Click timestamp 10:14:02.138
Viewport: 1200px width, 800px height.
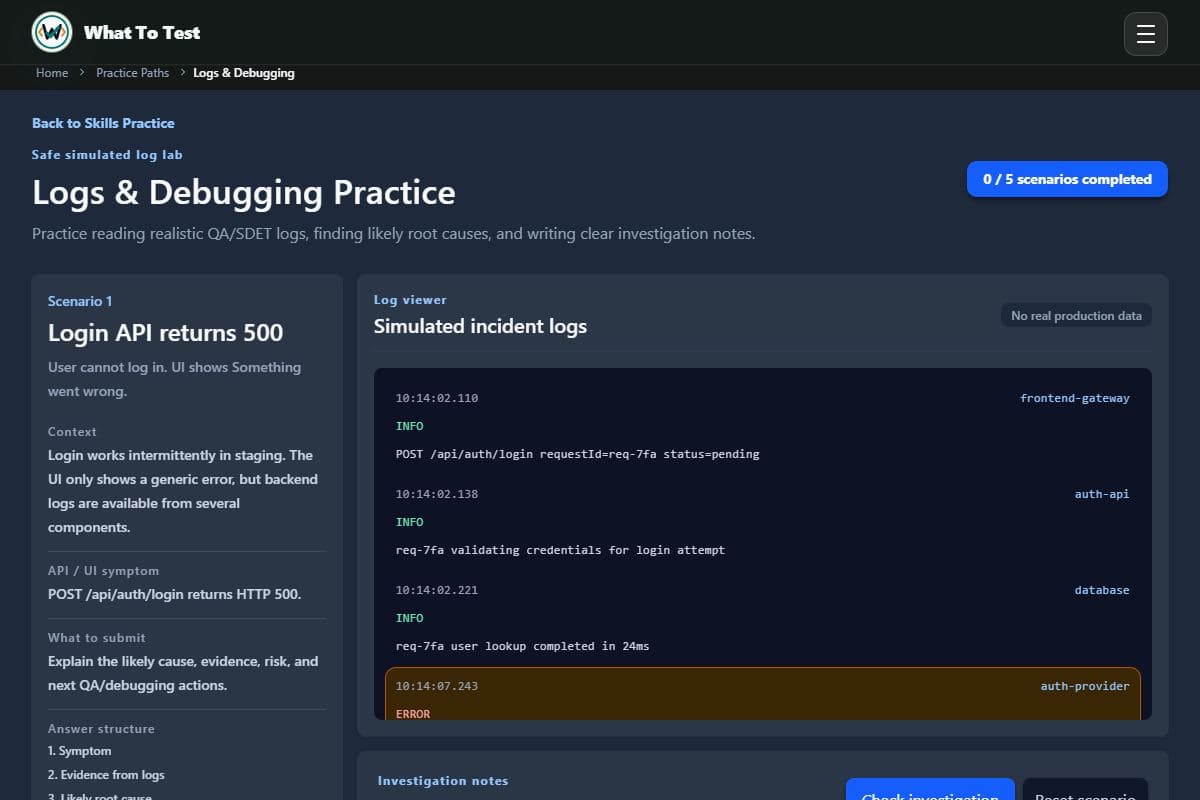[437, 494]
